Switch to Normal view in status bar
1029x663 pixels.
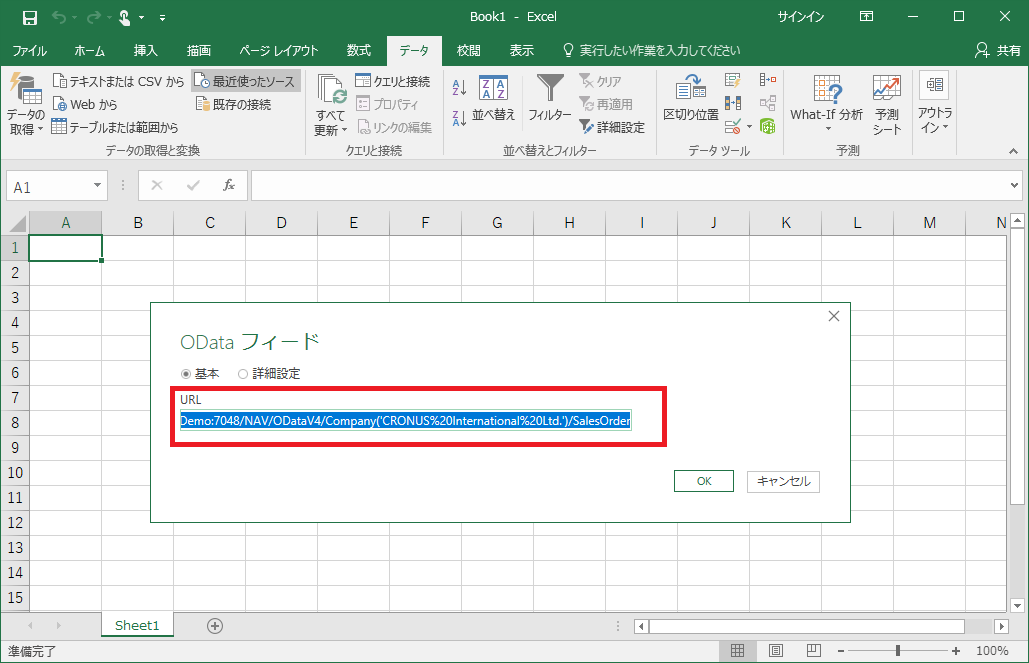tap(738, 651)
